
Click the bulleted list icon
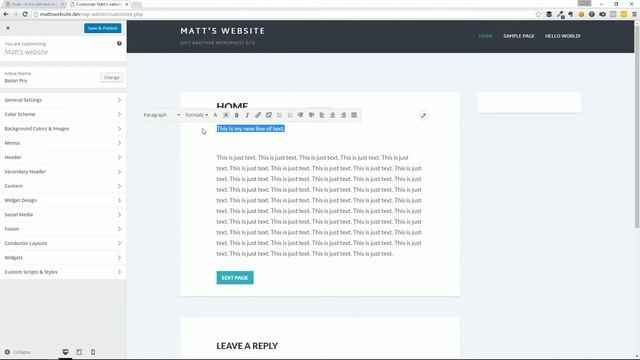click(279, 115)
